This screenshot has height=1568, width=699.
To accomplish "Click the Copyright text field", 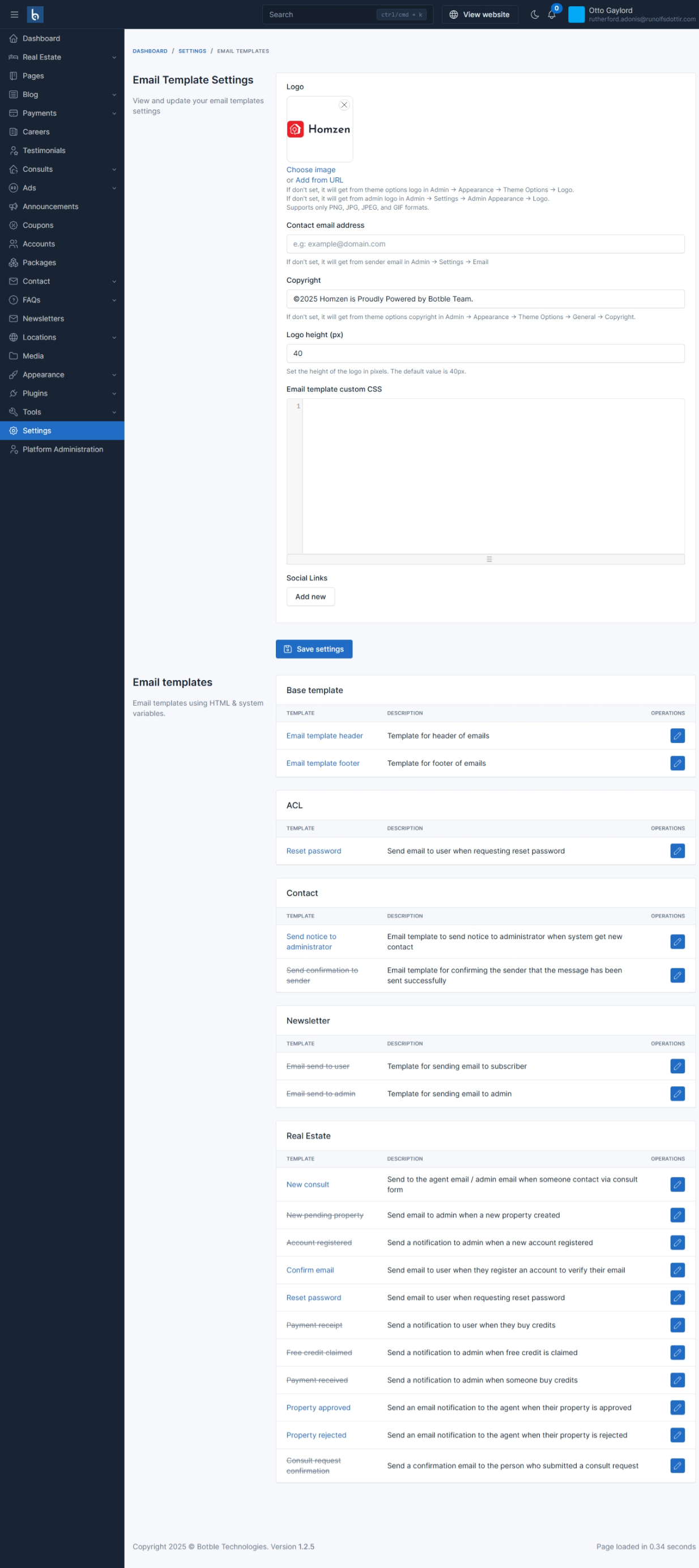I will pyautogui.click(x=485, y=299).
